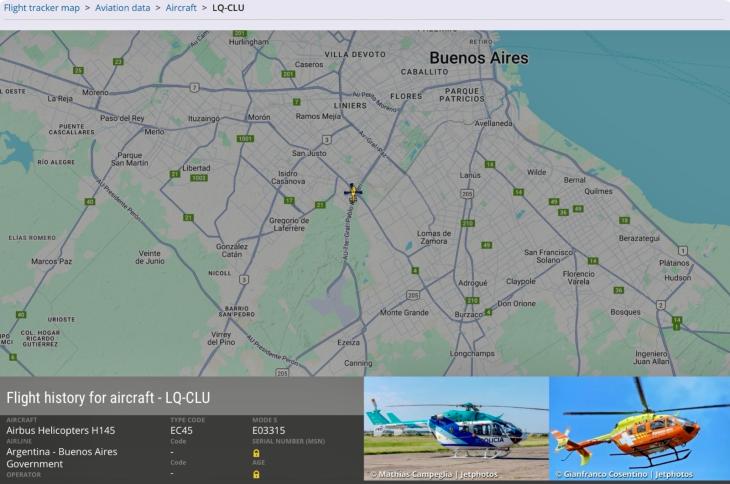730x484 pixels.
Task: Click the González Catán map label
Action: 232,250
